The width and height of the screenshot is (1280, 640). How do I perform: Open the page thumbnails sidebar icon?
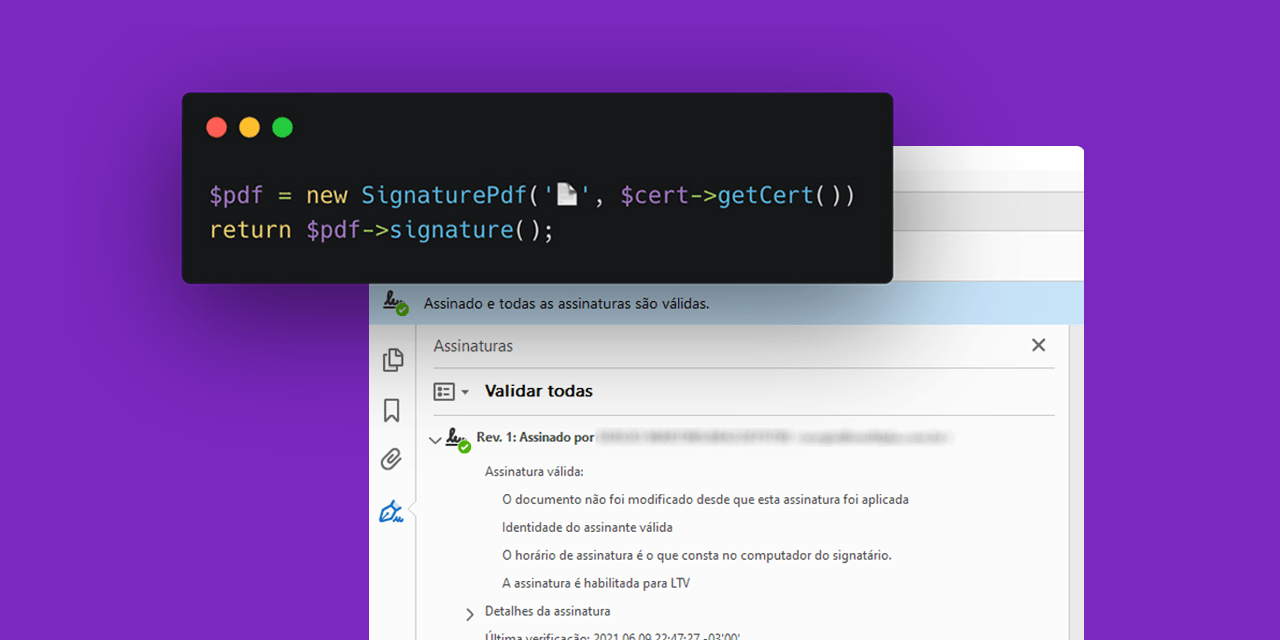(393, 360)
